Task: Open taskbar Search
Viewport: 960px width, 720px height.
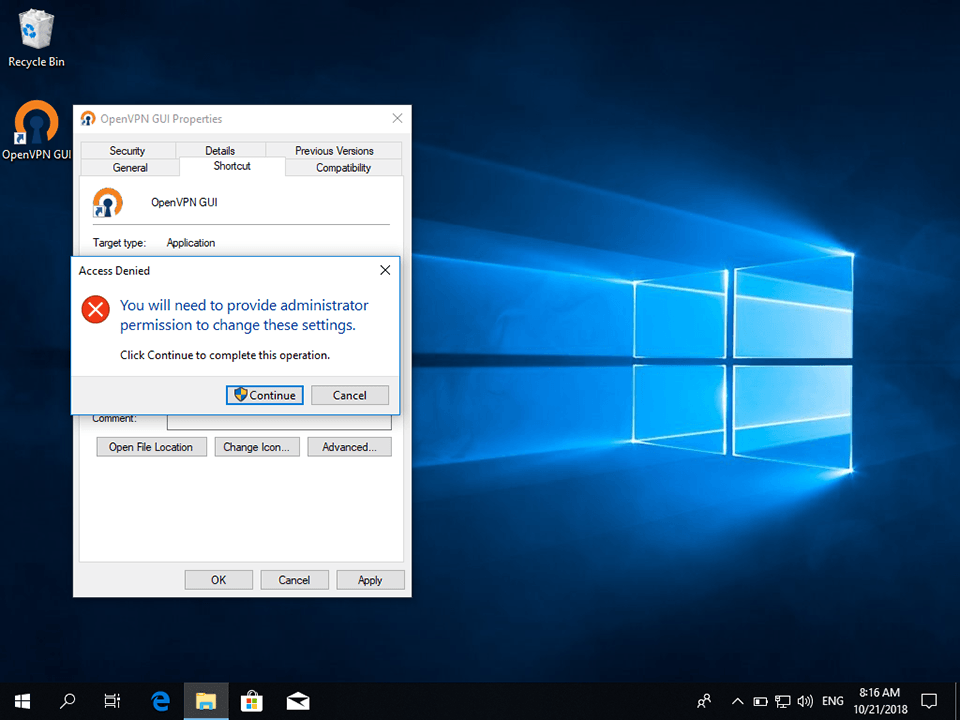Action: click(67, 701)
